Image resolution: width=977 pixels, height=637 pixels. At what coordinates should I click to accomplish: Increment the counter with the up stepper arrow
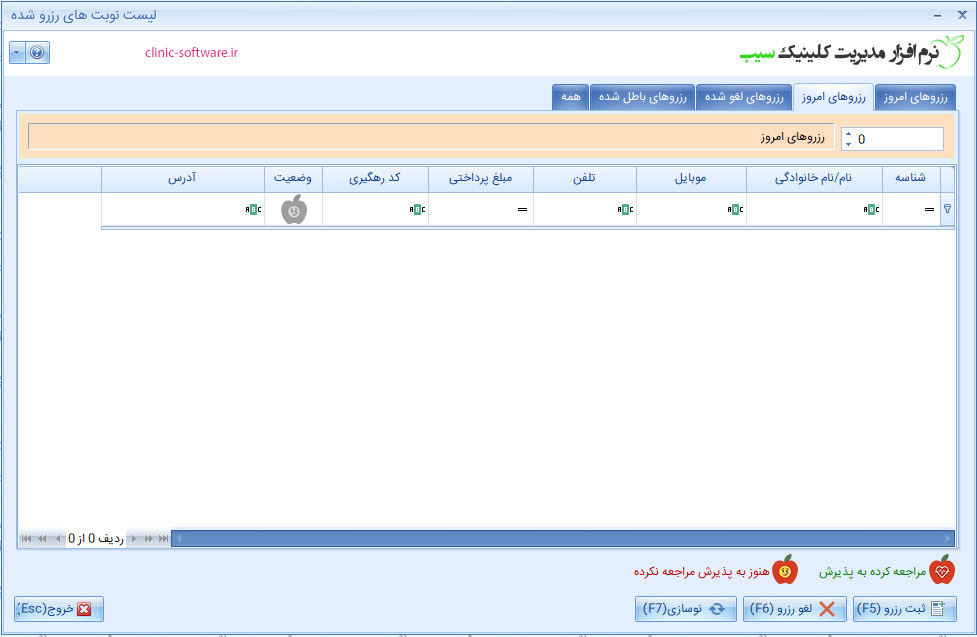click(x=849, y=133)
